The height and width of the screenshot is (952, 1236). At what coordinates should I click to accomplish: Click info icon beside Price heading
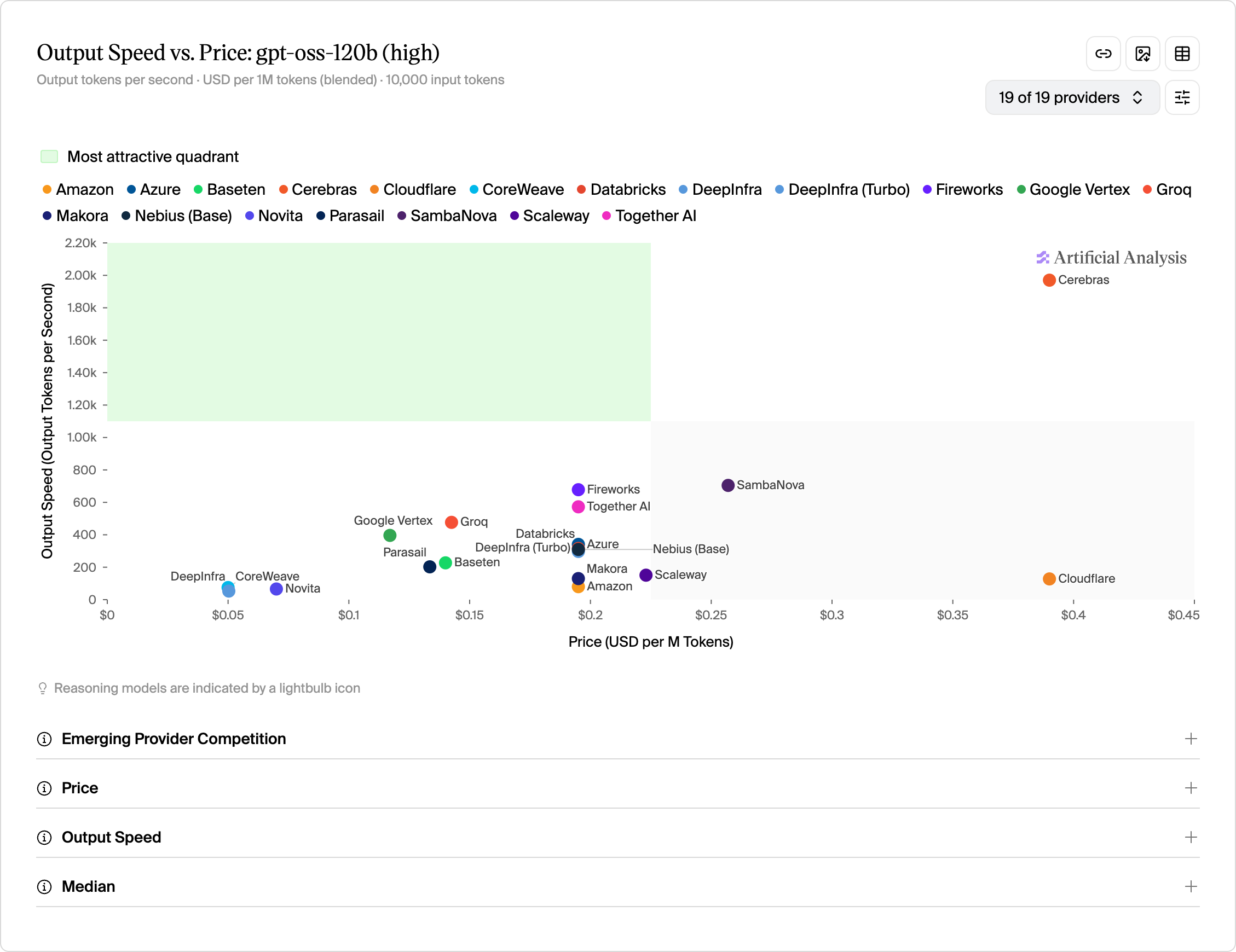44,788
